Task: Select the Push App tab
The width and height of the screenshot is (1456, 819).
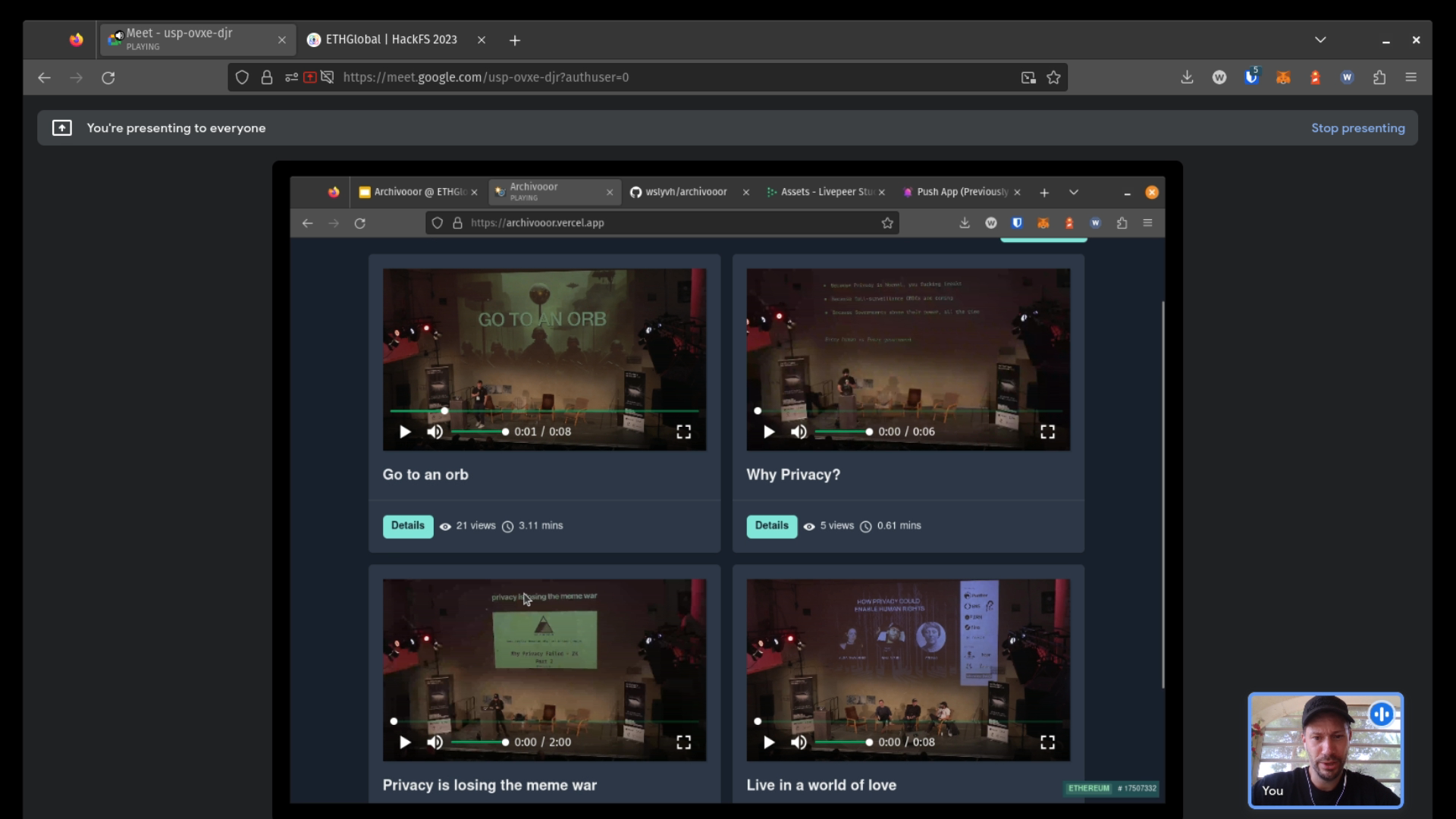Action: [962, 193]
